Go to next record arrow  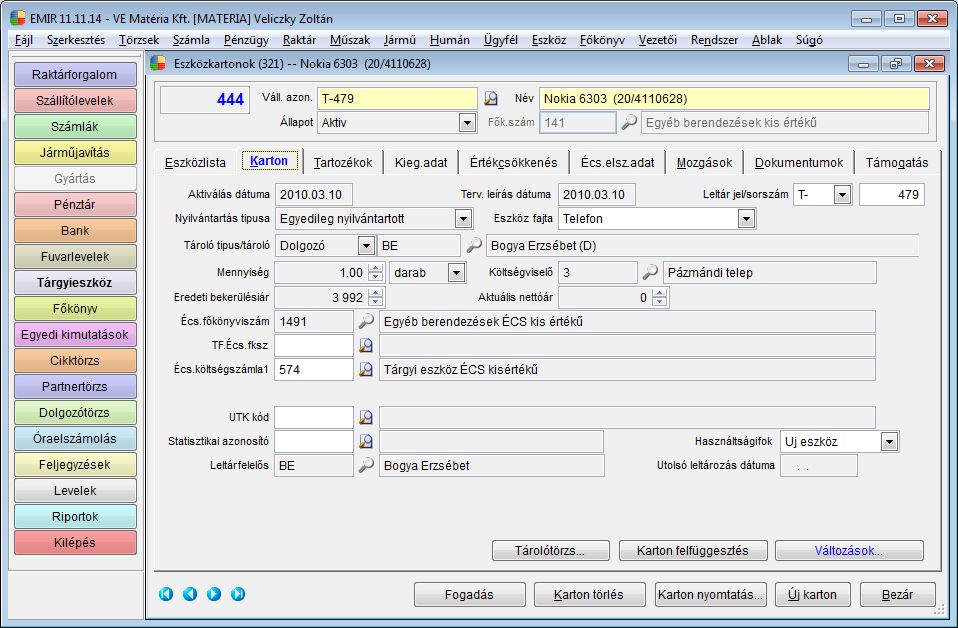click(x=214, y=594)
